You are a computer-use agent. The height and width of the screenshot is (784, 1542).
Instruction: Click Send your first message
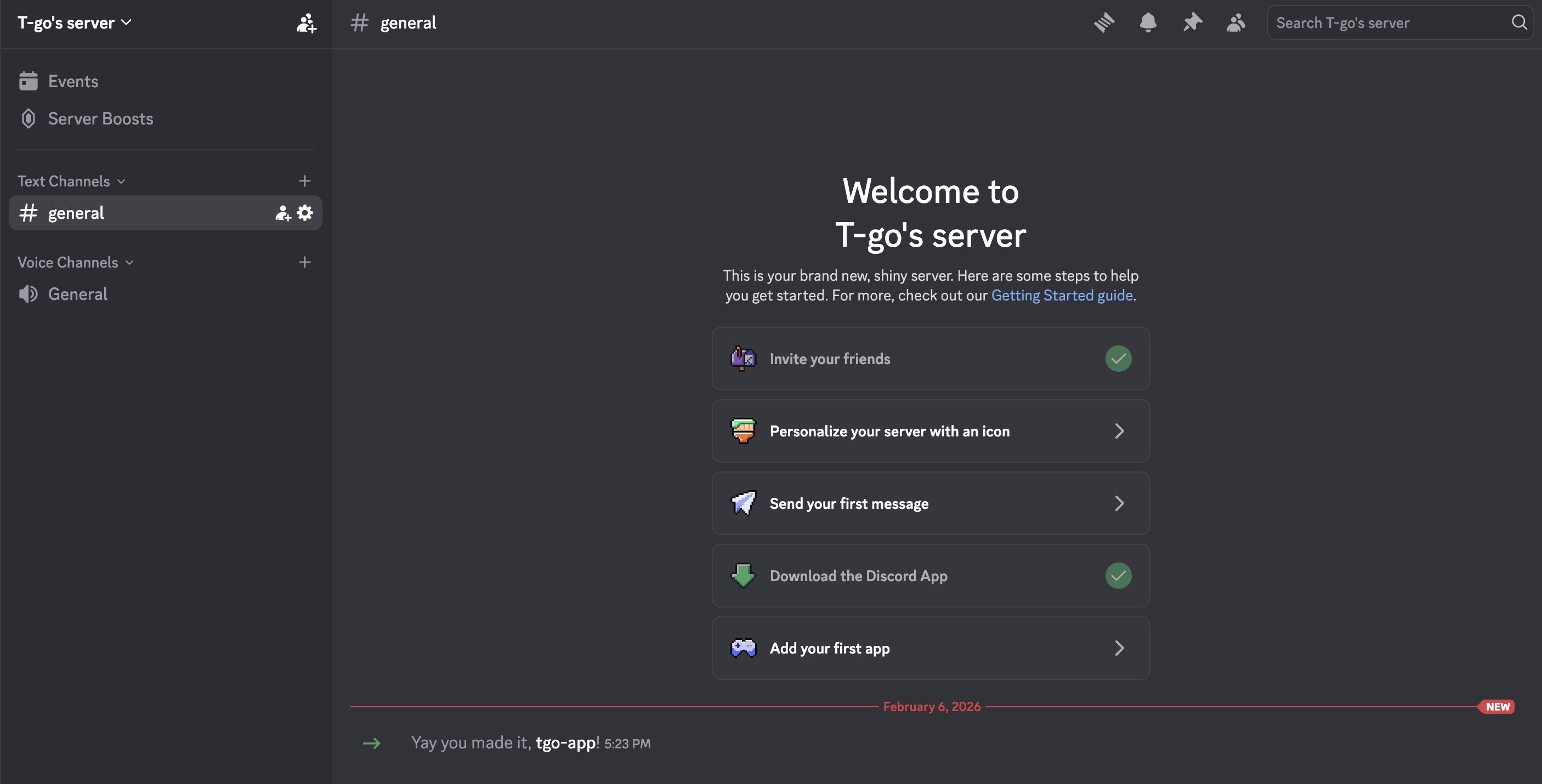tap(930, 503)
